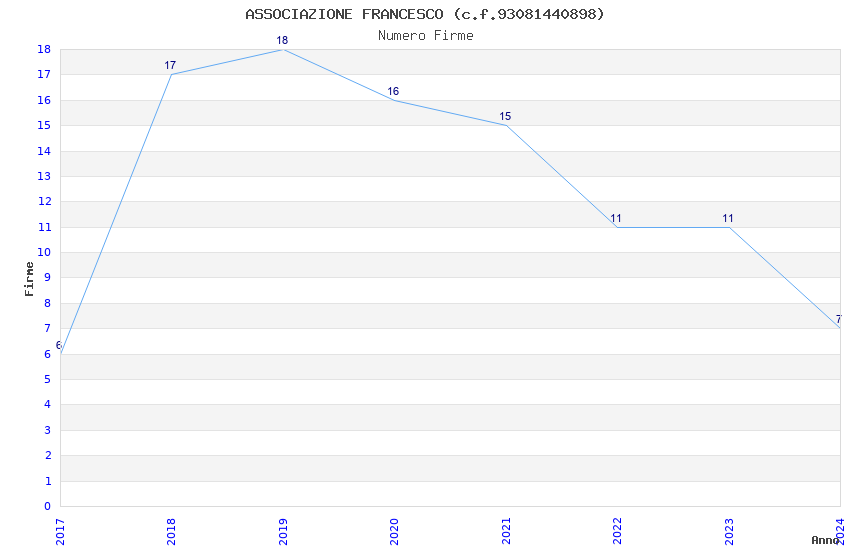850x550 pixels.
Task: Click the y-axis tick label 3
Action: tap(48, 430)
